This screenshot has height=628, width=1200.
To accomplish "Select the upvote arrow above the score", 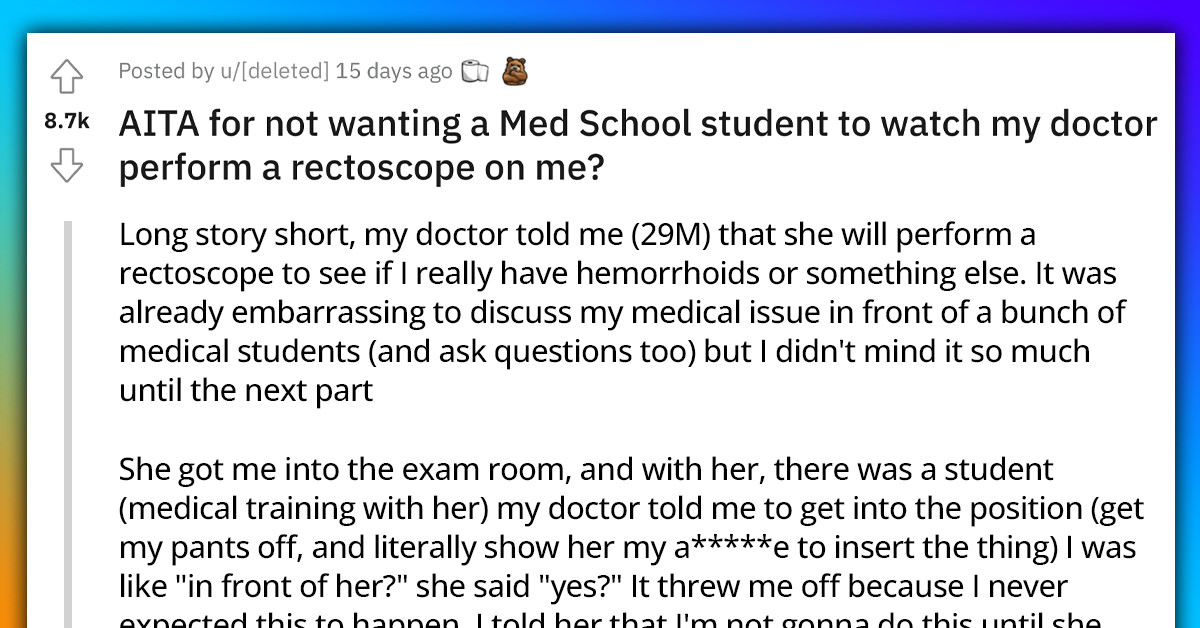I will pos(68,77).
